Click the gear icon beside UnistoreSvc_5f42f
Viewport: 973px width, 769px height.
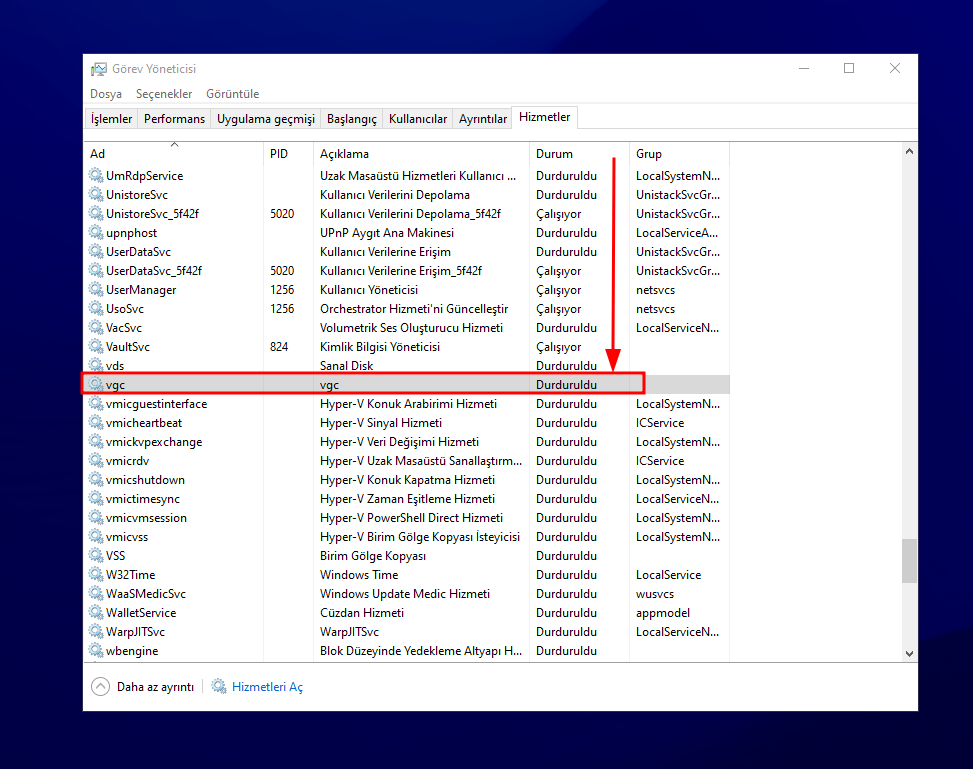click(96, 213)
